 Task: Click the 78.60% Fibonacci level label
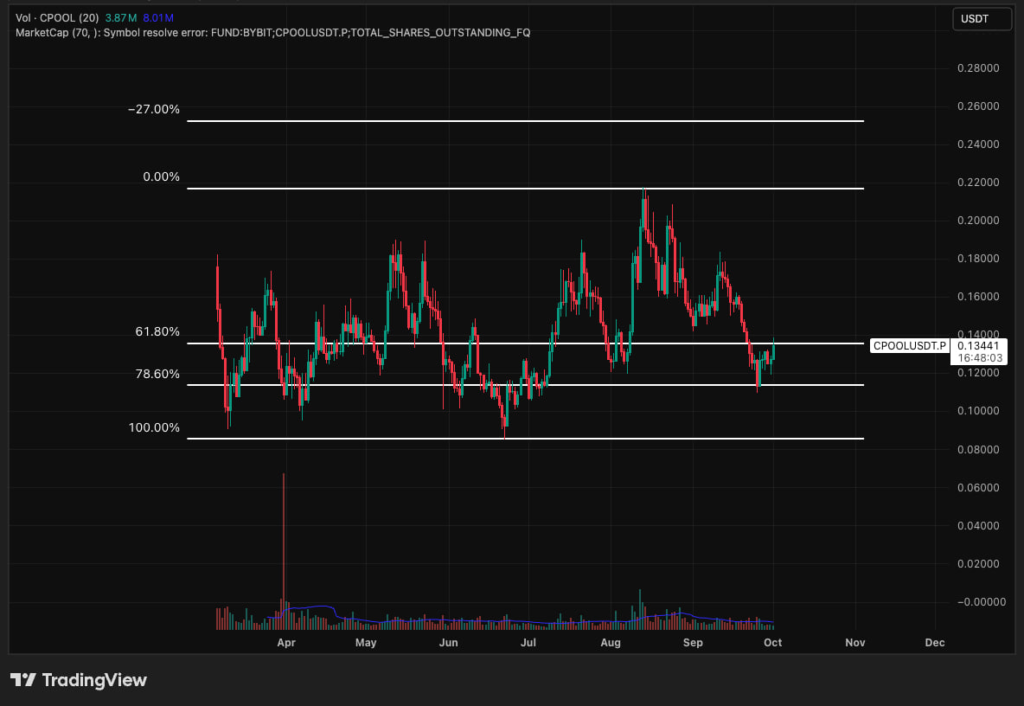click(x=157, y=374)
